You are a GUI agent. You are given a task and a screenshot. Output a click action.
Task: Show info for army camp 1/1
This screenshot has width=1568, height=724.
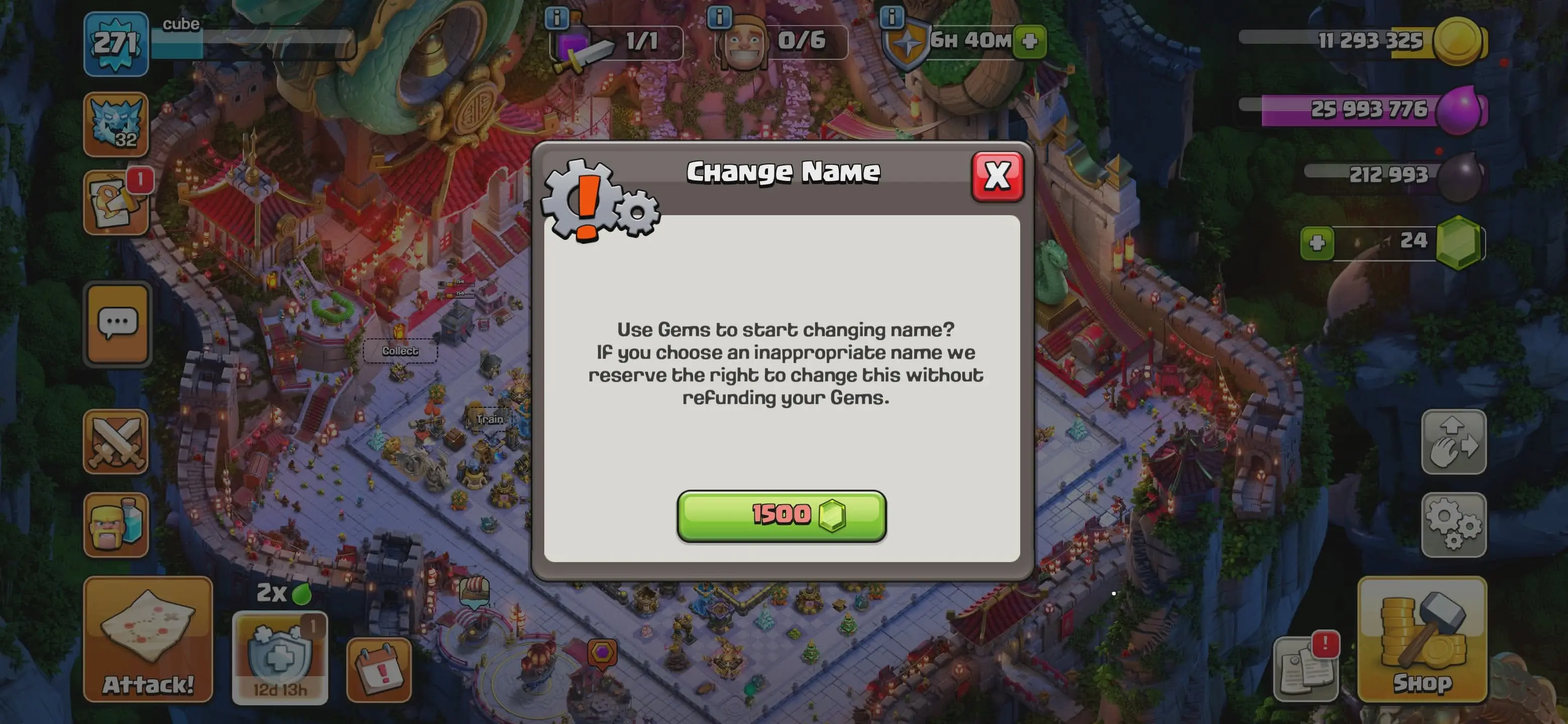(556, 18)
